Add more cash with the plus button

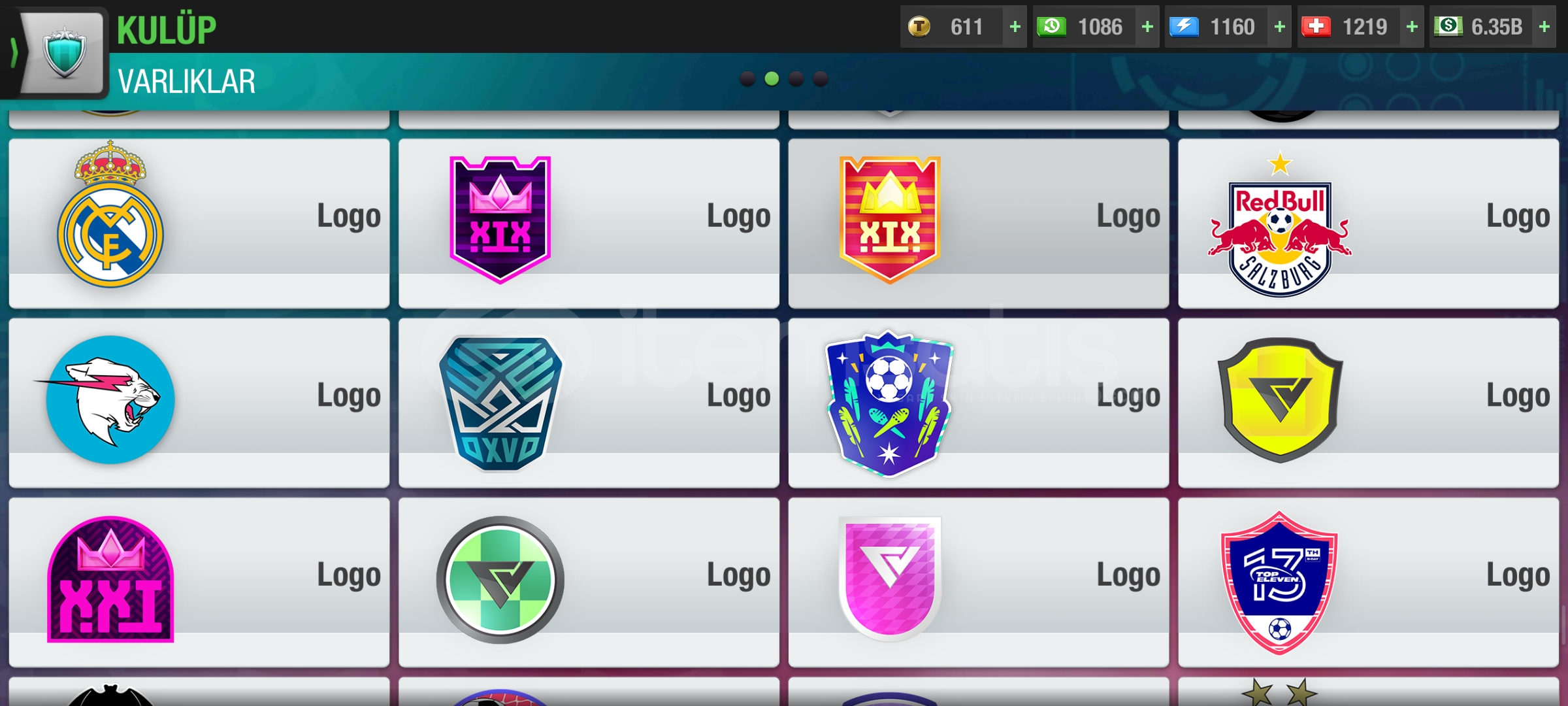1544,27
